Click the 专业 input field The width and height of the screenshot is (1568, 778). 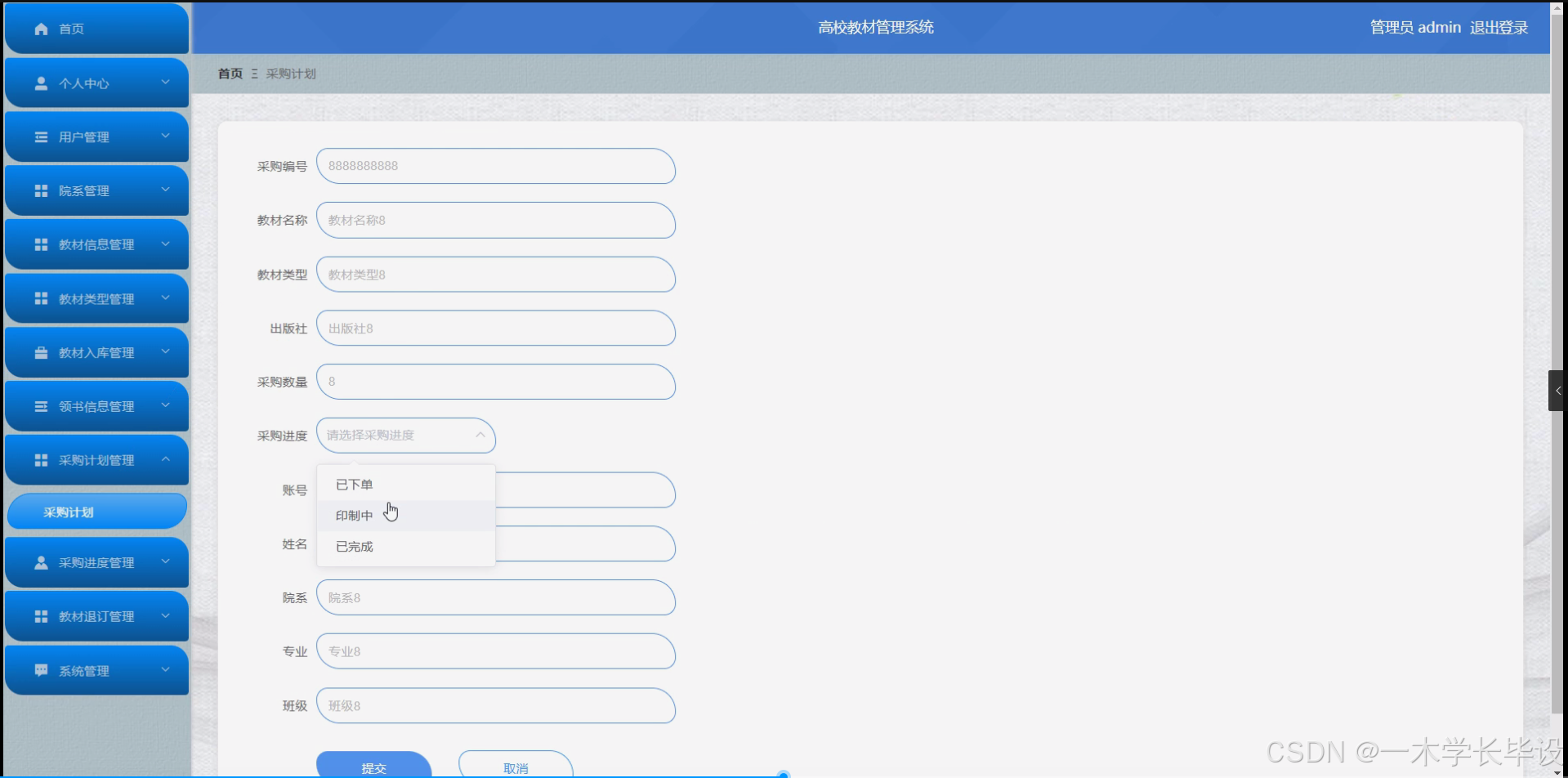495,651
